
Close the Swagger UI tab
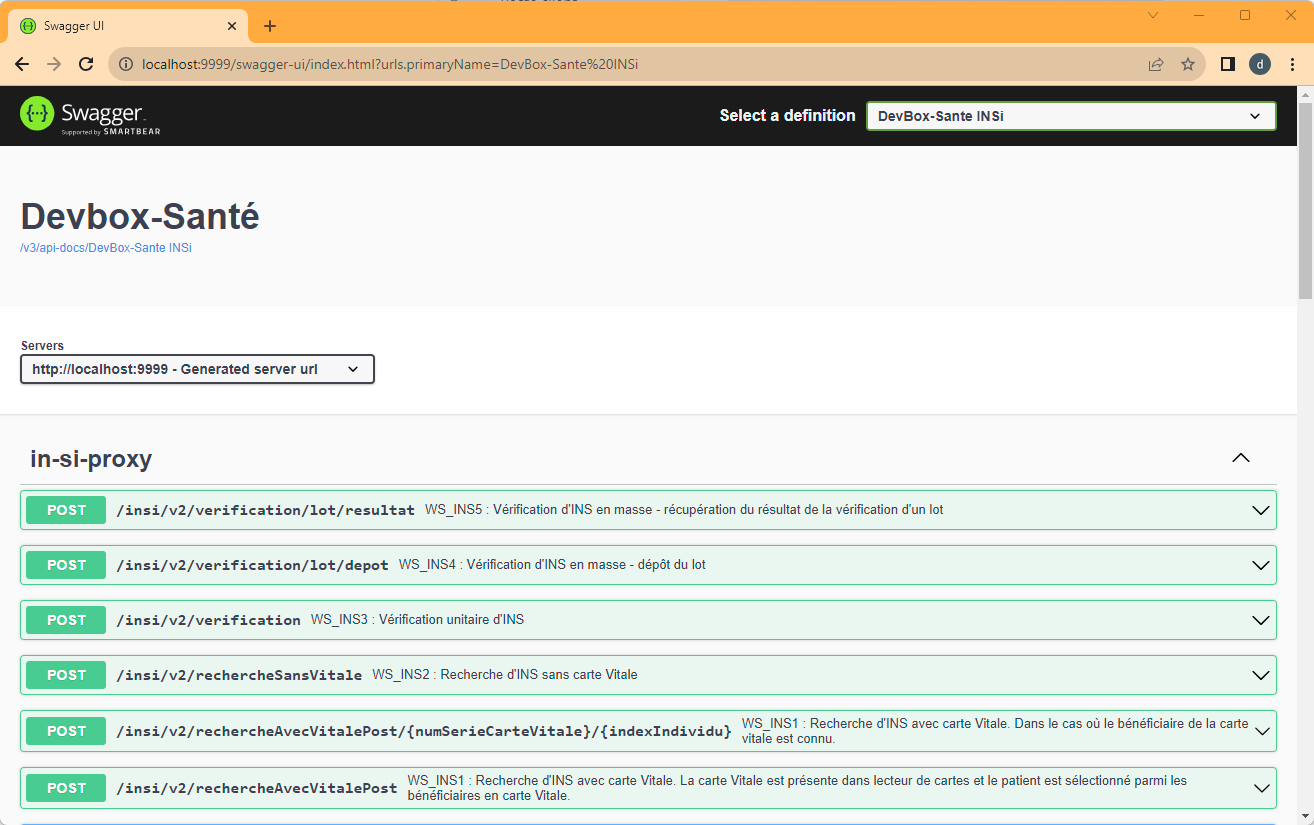tap(232, 26)
